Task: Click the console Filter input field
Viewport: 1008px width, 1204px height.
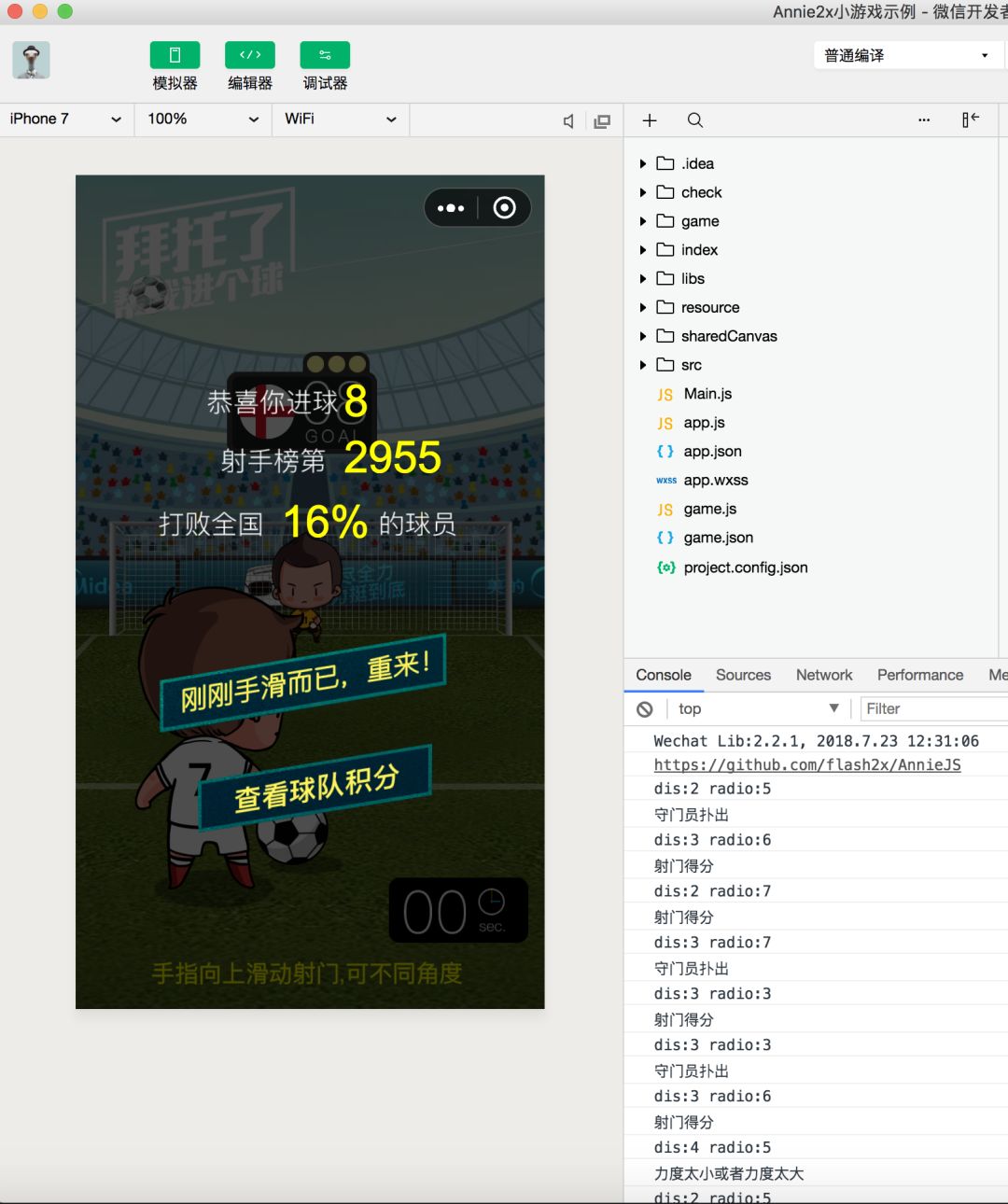Action: coord(933,709)
